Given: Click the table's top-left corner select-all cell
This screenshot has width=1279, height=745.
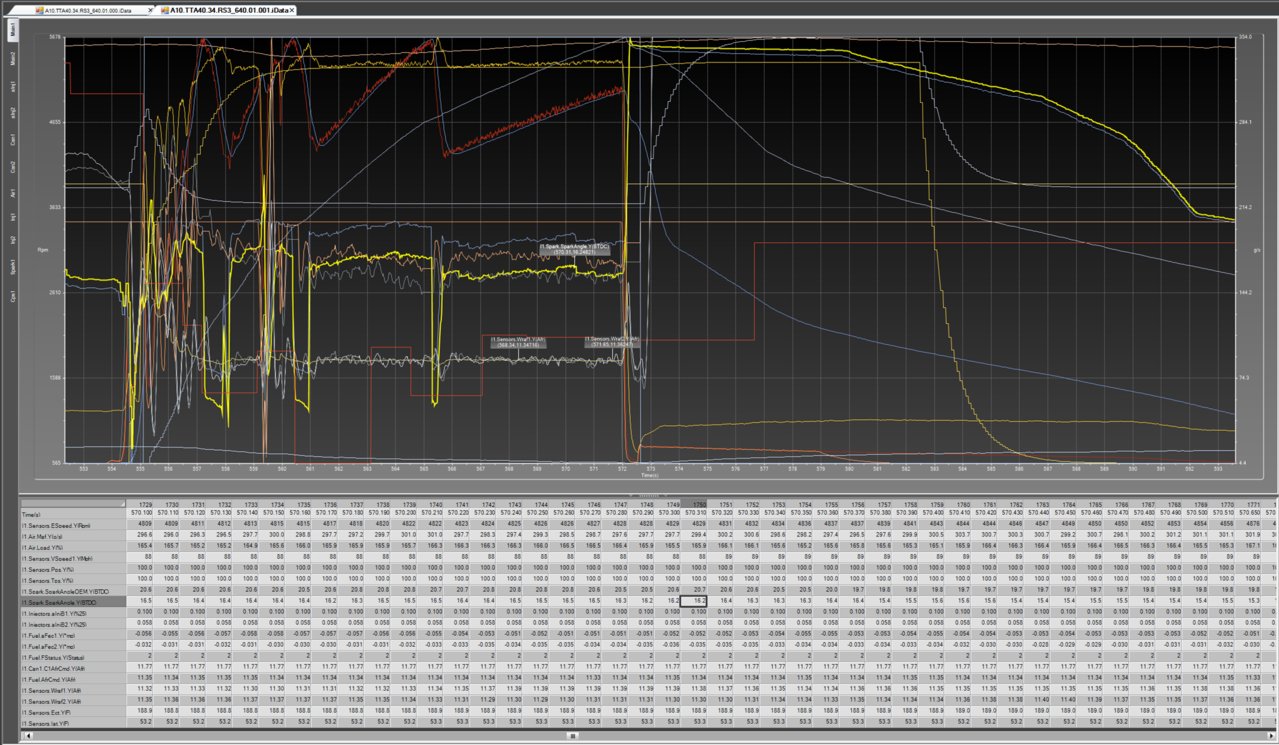Looking at the screenshot, I should (72, 504).
